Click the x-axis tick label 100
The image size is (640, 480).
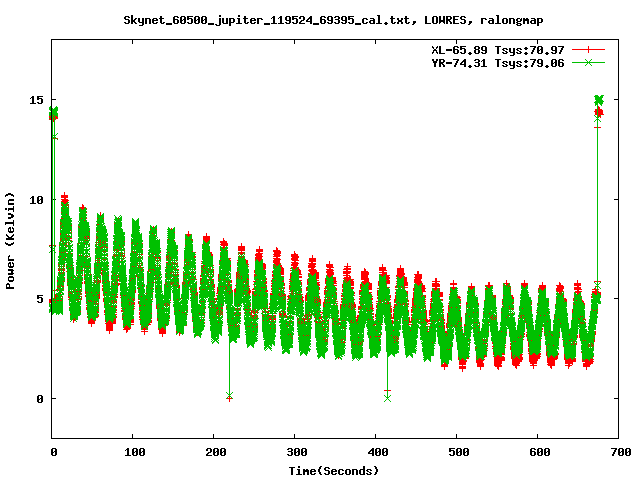tap(135, 452)
